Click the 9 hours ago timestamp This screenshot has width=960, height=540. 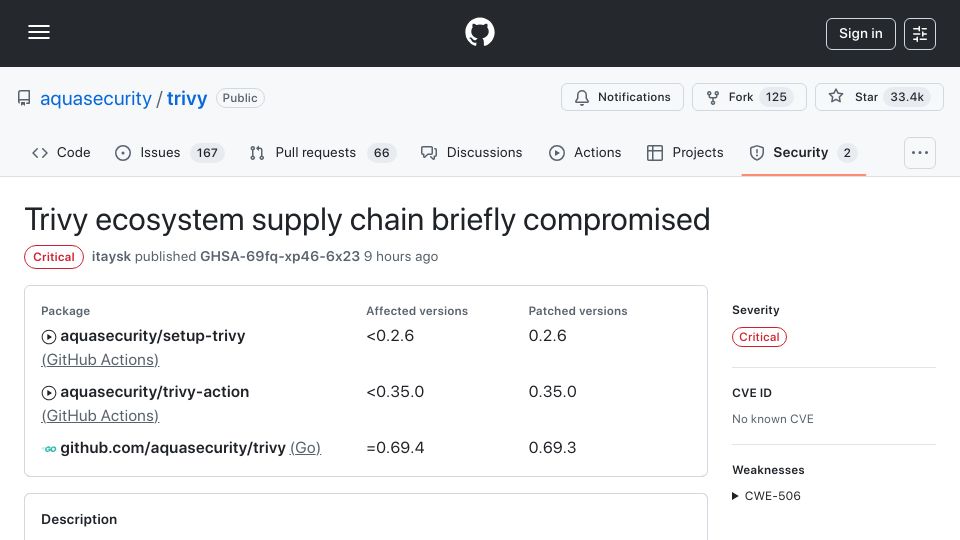coord(401,257)
